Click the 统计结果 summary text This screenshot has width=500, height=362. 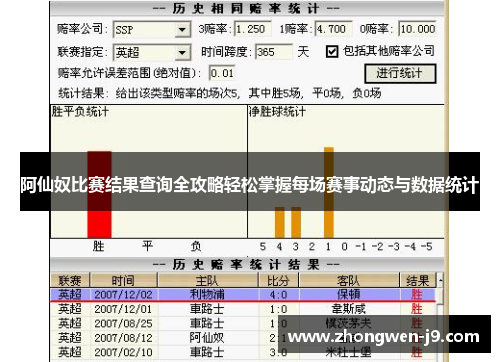click(220, 93)
